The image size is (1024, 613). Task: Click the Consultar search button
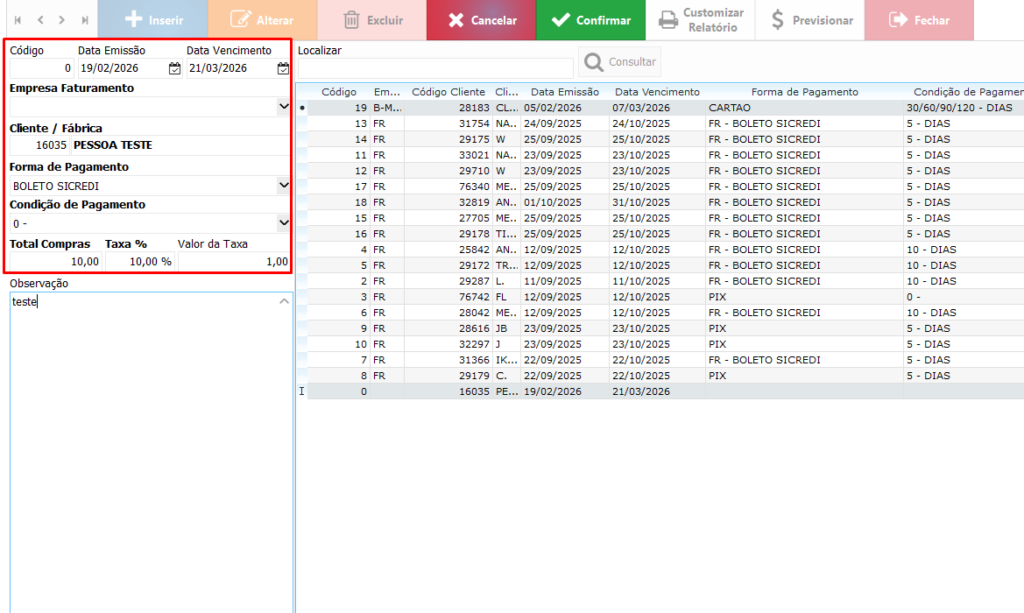click(620, 63)
